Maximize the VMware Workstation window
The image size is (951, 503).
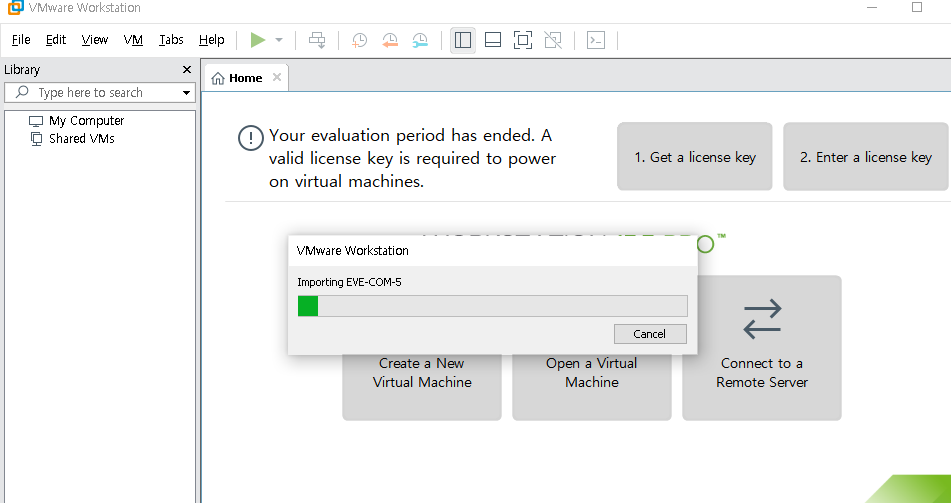coord(917,7)
